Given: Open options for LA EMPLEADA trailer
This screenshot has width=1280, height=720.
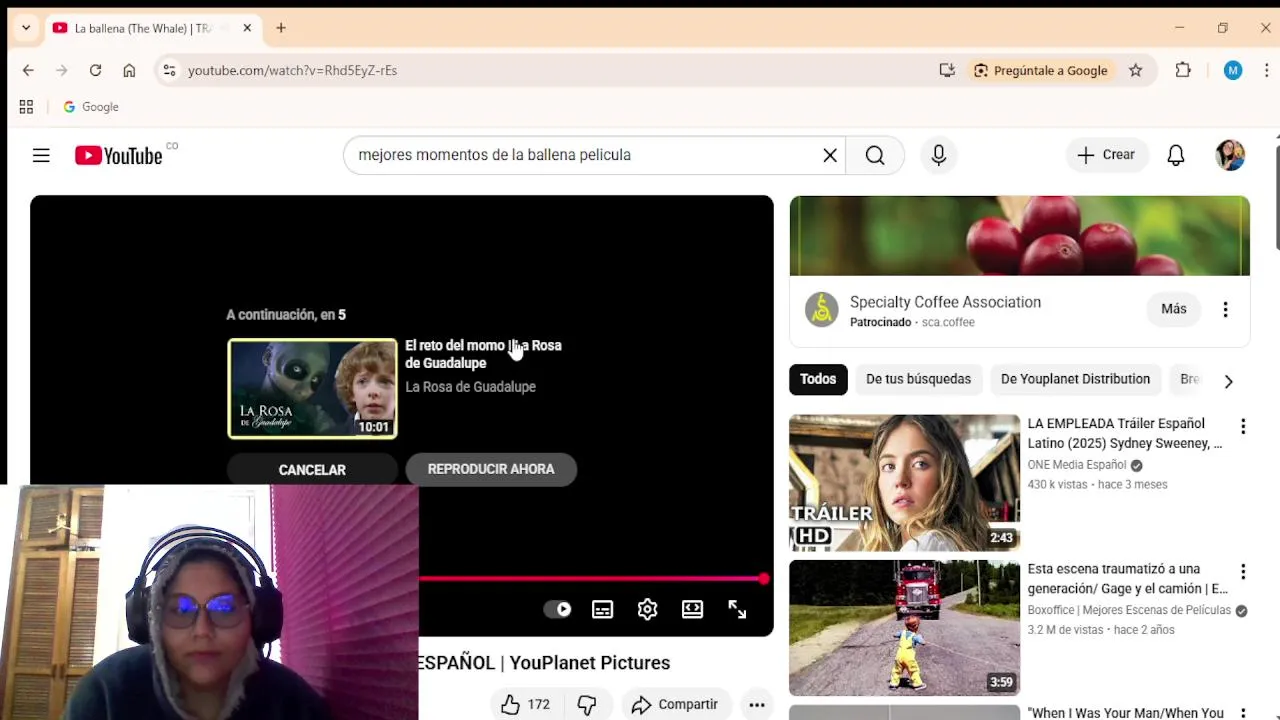Looking at the screenshot, I should (1243, 426).
